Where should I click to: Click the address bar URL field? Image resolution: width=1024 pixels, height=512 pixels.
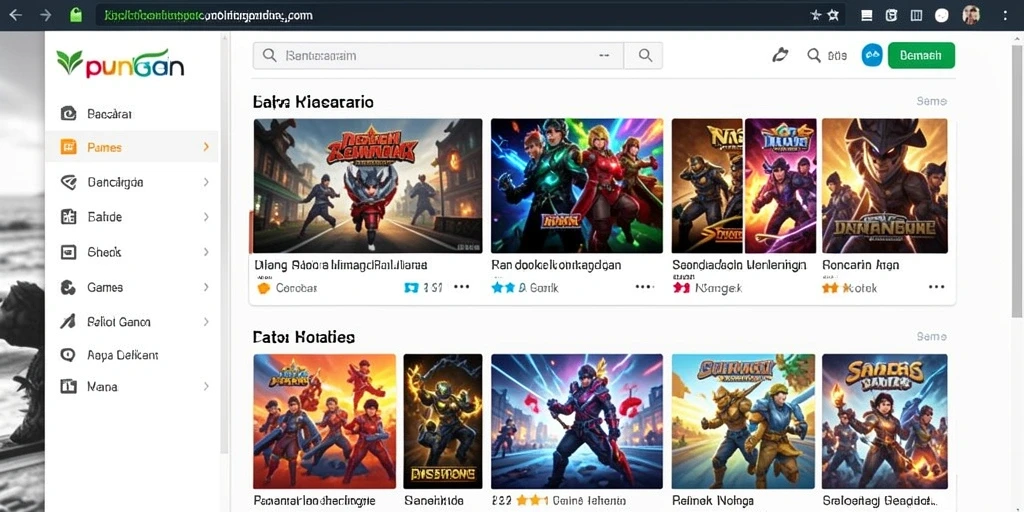pyautogui.click(x=470, y=15)
